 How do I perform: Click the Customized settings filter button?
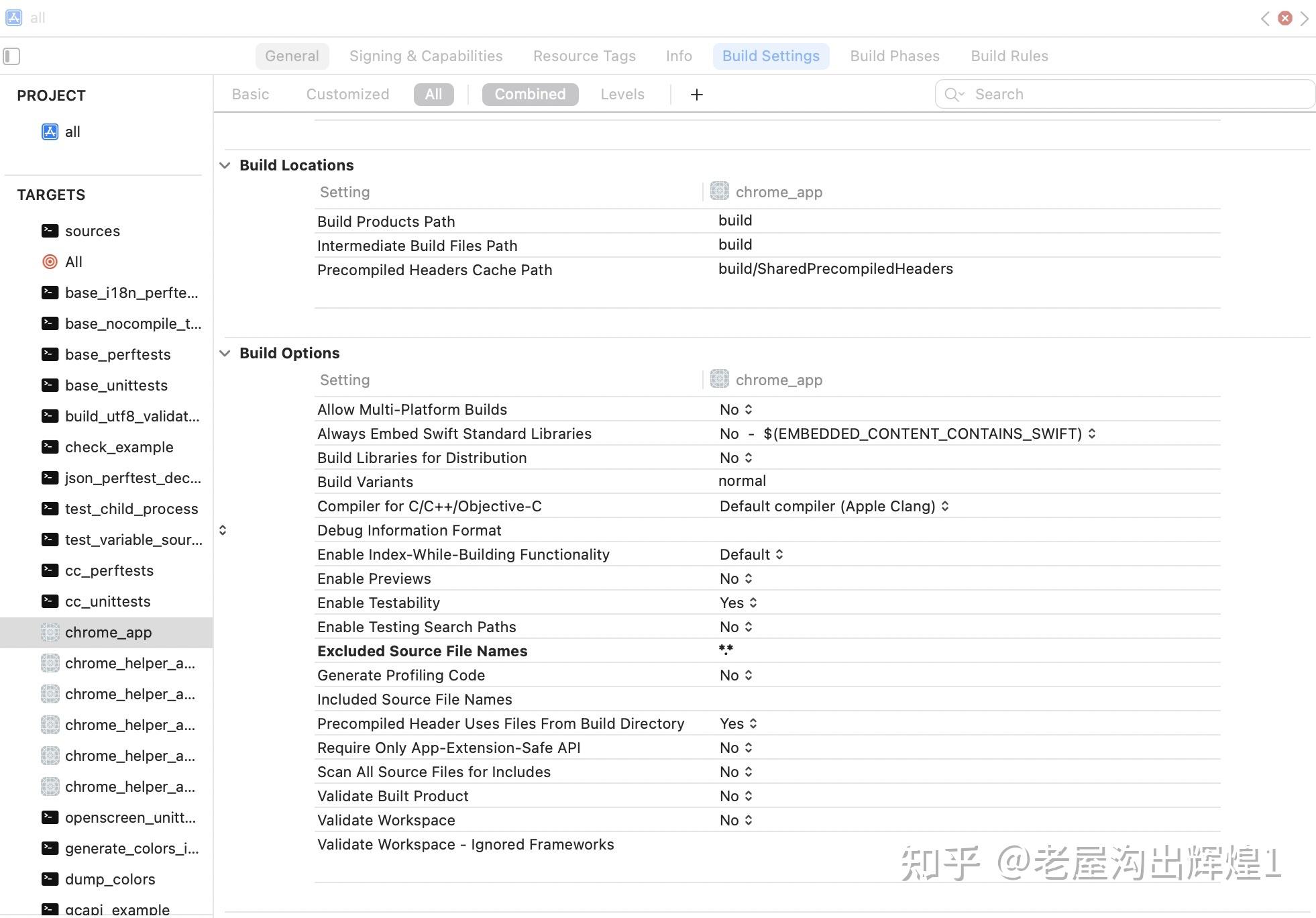347,94
